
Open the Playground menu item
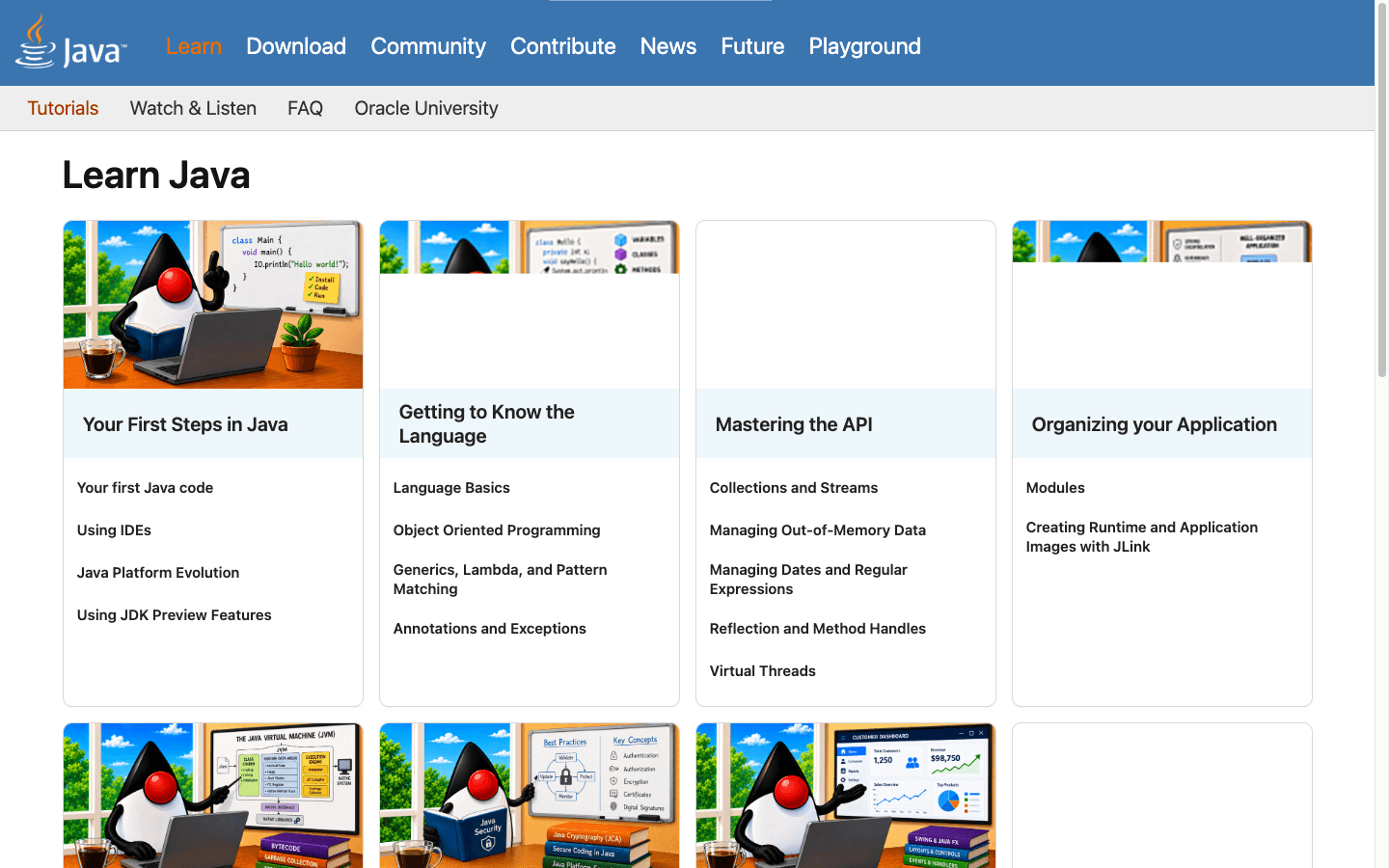[x=864, y=46]
